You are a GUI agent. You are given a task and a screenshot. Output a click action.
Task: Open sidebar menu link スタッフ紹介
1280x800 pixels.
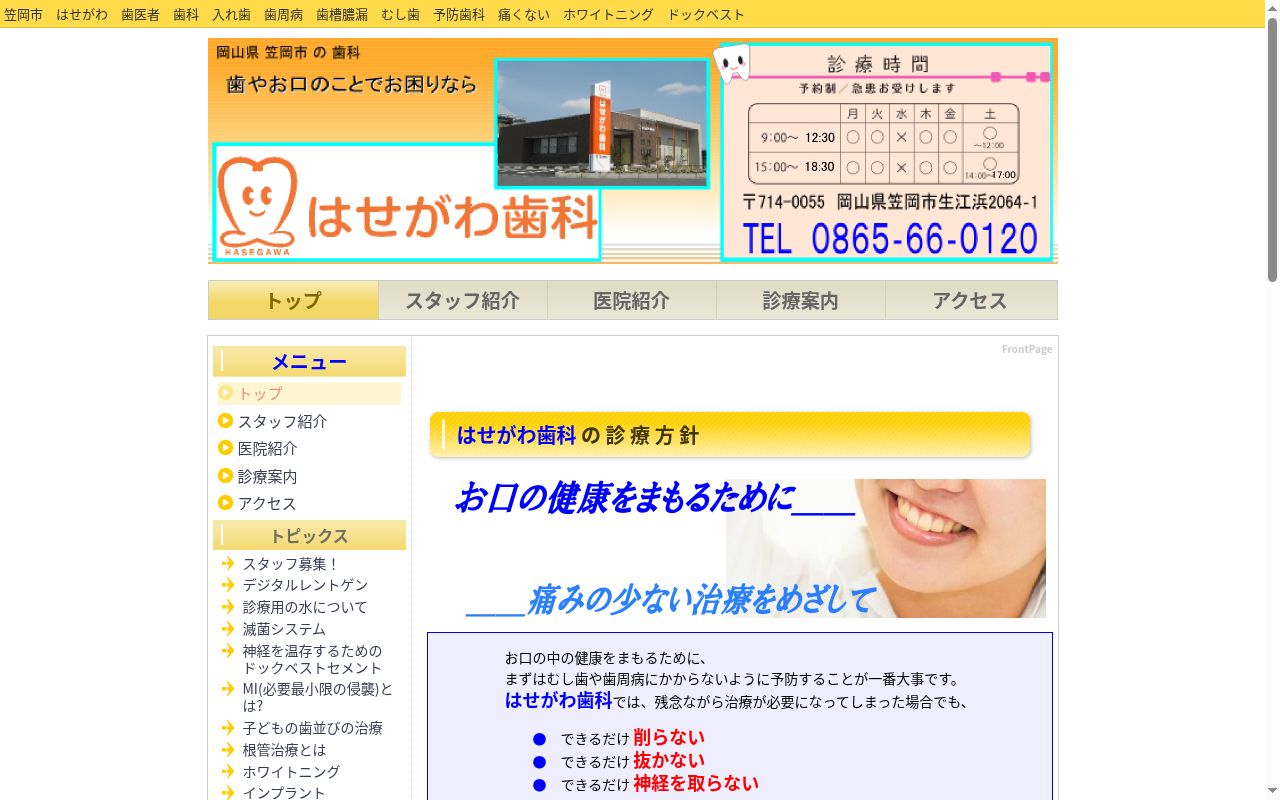coord(282,421)
